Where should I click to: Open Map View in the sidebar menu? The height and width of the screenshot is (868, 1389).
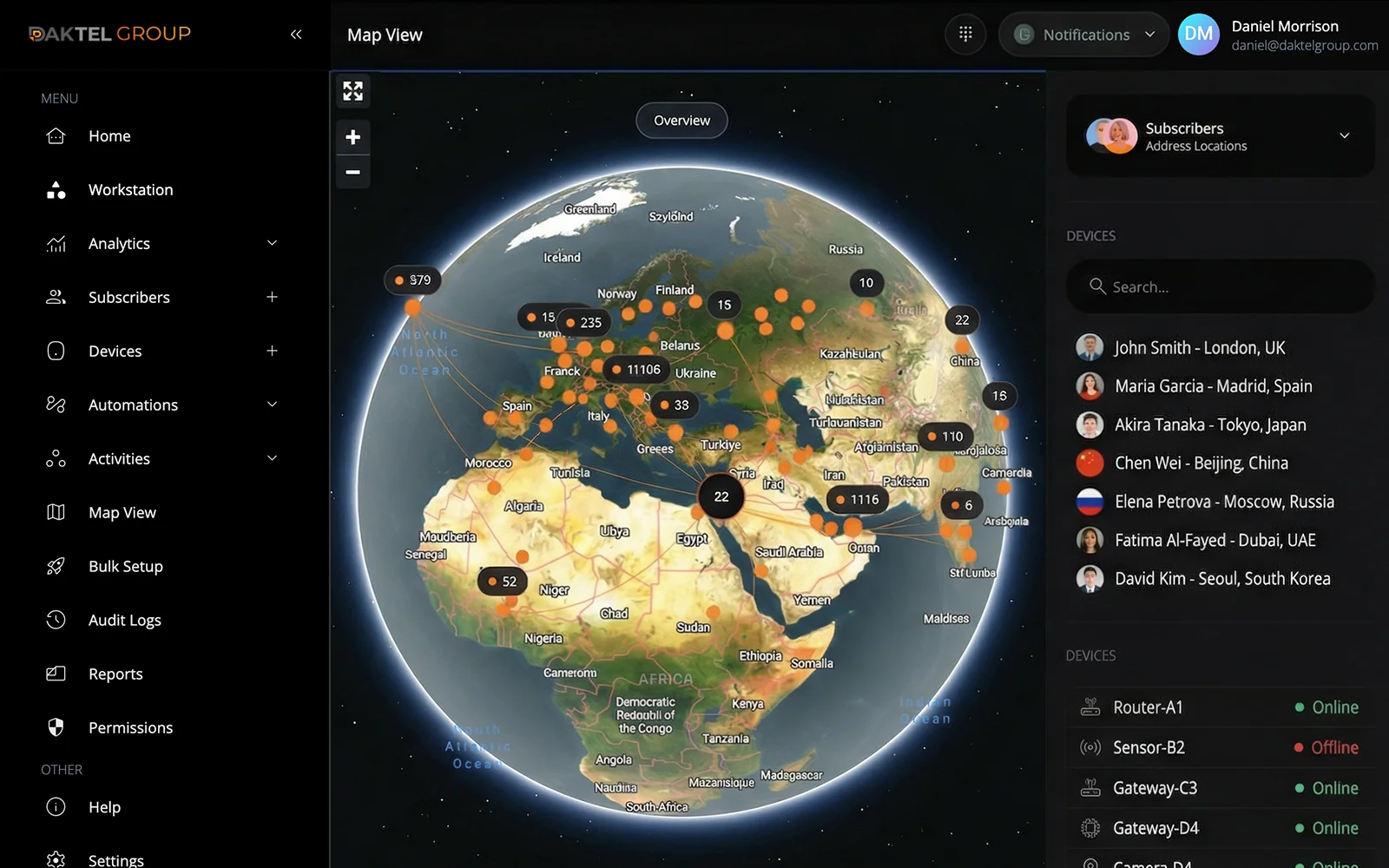[x=122, y=513]
